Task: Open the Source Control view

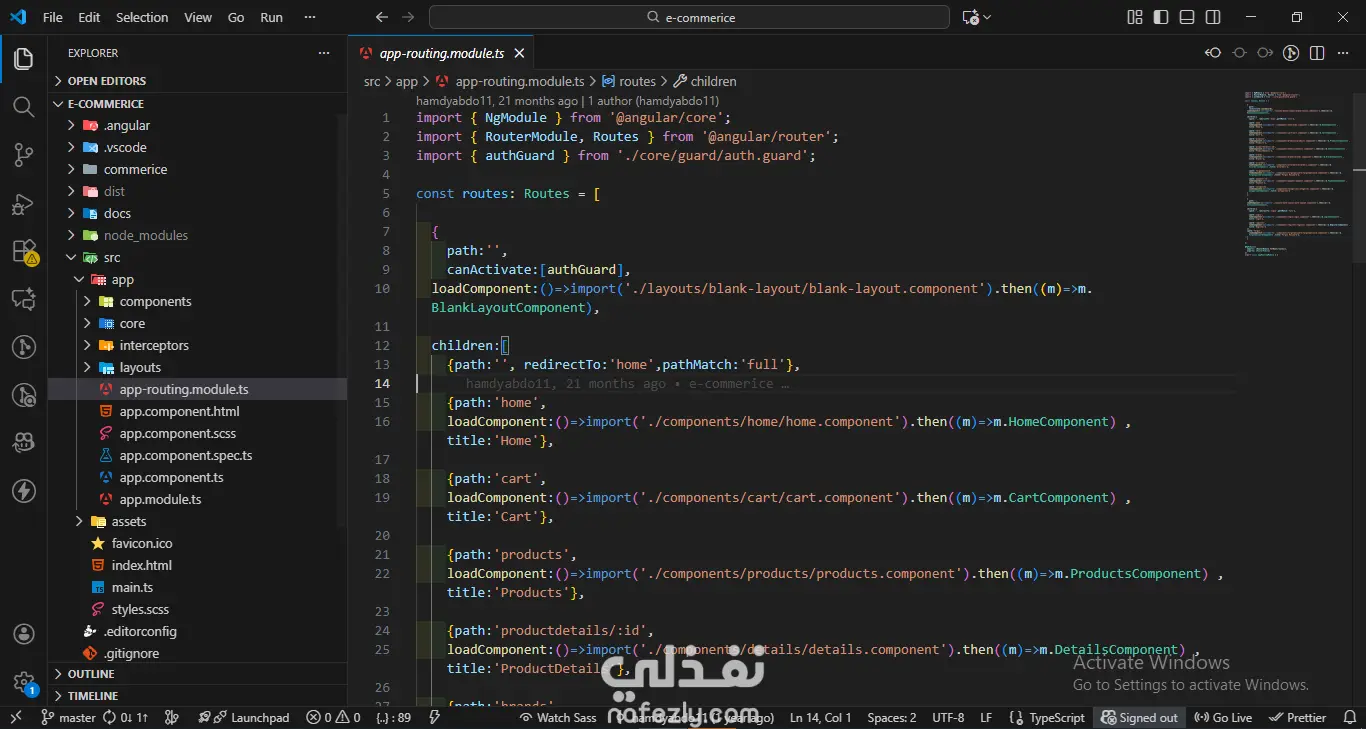Action: coord(23,155)
